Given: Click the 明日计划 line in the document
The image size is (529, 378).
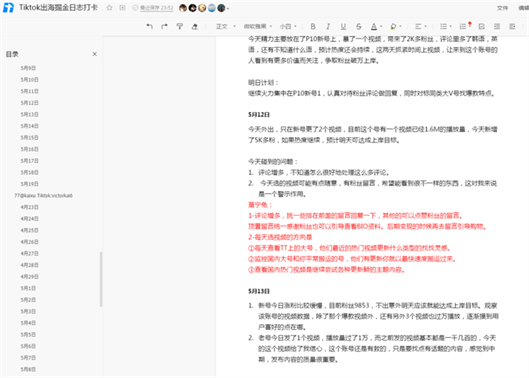Looking at the screenshot, I should 263,83.
